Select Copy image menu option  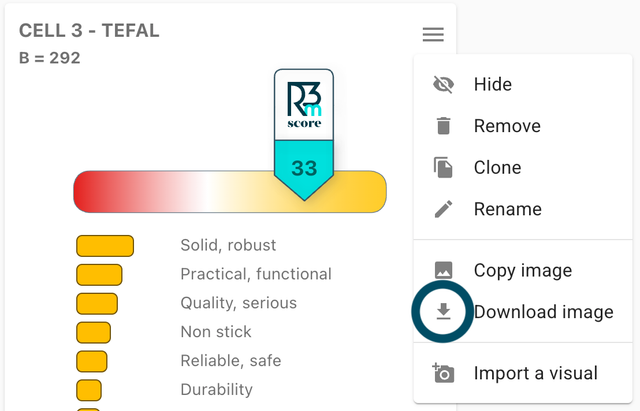pos(523,271)
